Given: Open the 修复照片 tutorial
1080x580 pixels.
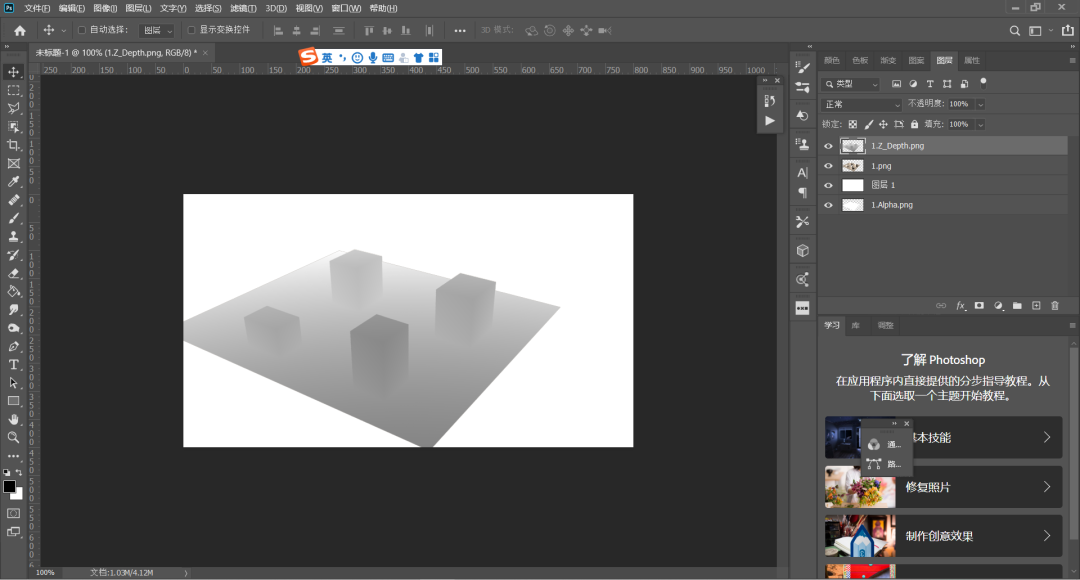Looking at the screenshot, I should (x=944, y=487).
